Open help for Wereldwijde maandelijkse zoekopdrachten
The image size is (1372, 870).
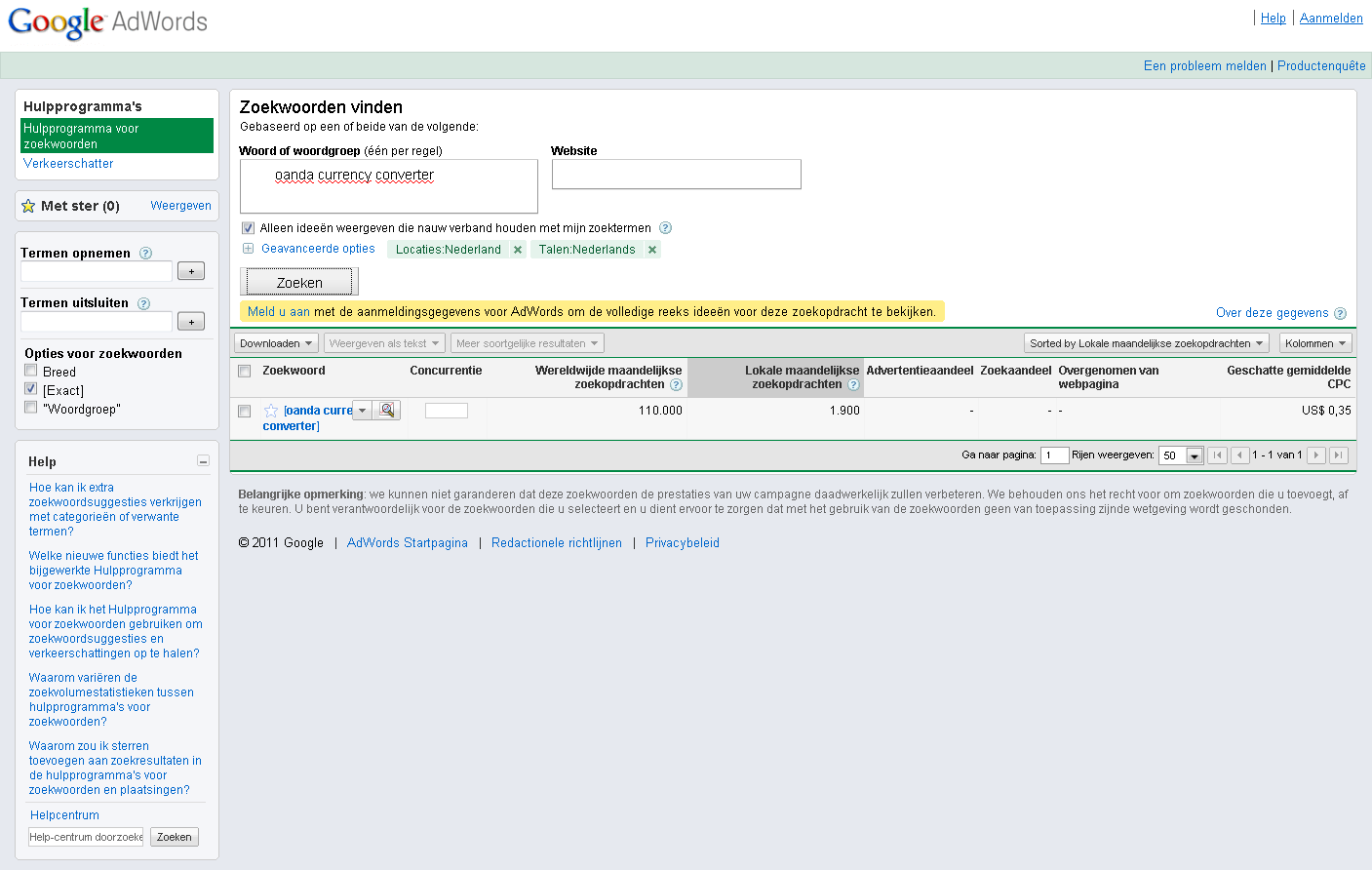[676, 384]
